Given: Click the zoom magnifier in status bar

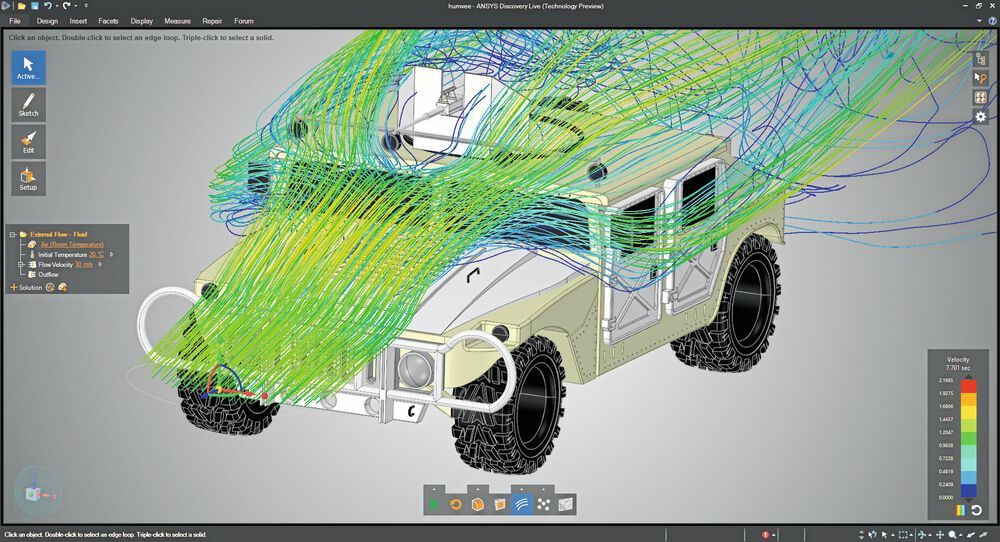Looking at the screenshot, I should (x=952, y=535).
